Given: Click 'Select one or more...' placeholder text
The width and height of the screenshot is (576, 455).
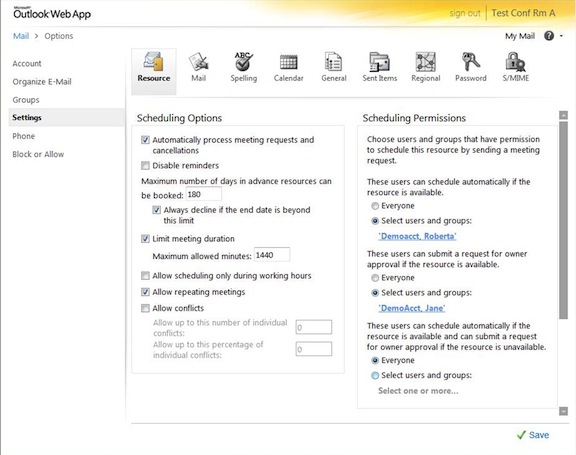Looking at the screenshot, I should pyautogui.click(x=418, y=391).
